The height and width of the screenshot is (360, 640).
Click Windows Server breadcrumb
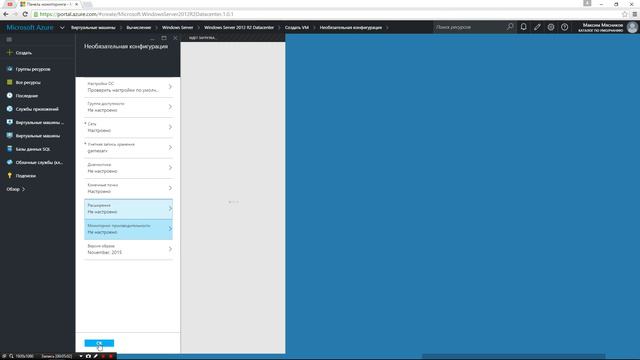click(178, 28)
